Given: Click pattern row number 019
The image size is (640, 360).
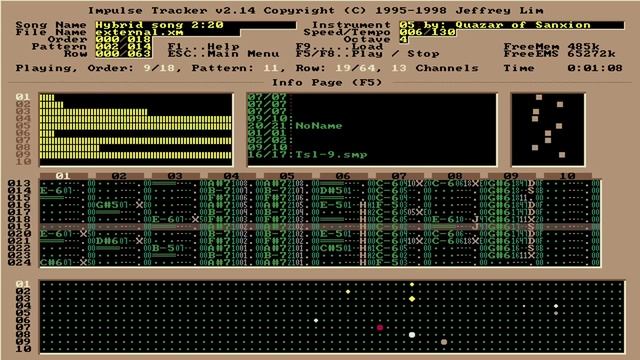Looking at the screenshot, I should pos(19,227).
